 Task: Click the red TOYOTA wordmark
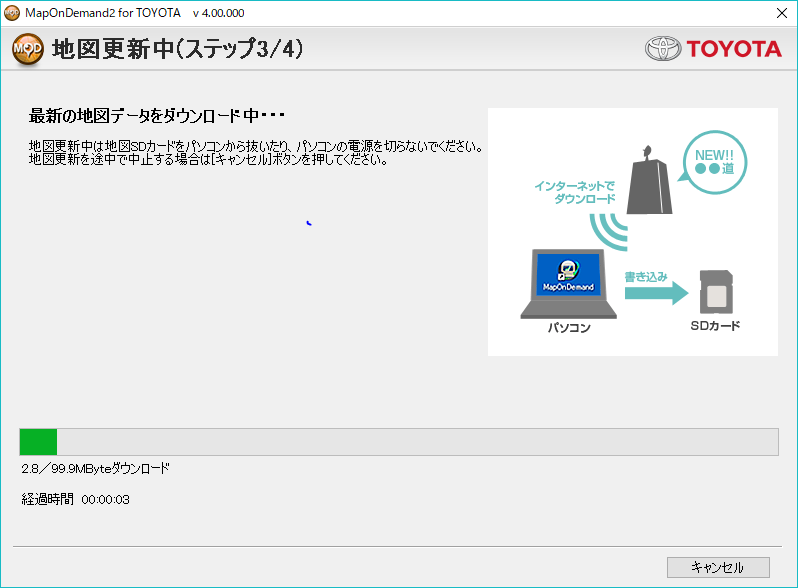[x=734, y=49]
